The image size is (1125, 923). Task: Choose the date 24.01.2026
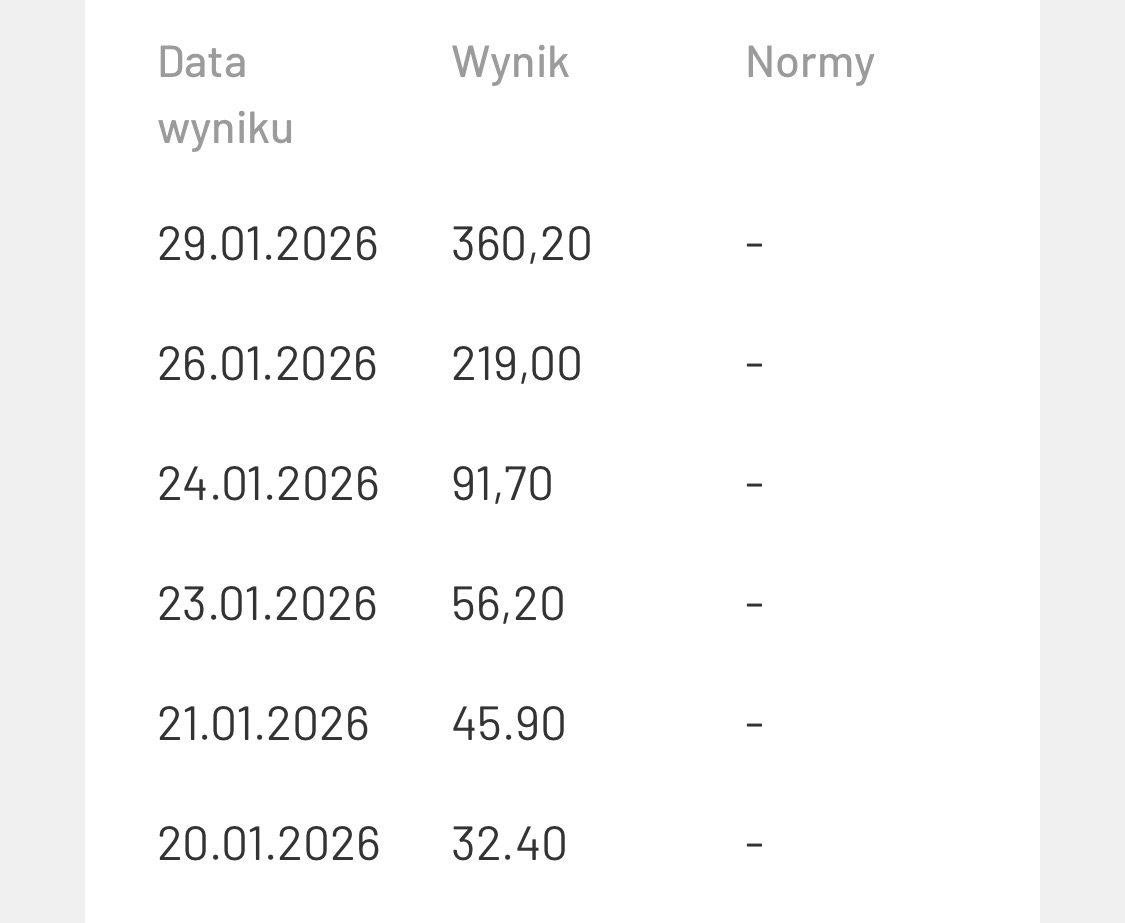(x=268, y=484)
